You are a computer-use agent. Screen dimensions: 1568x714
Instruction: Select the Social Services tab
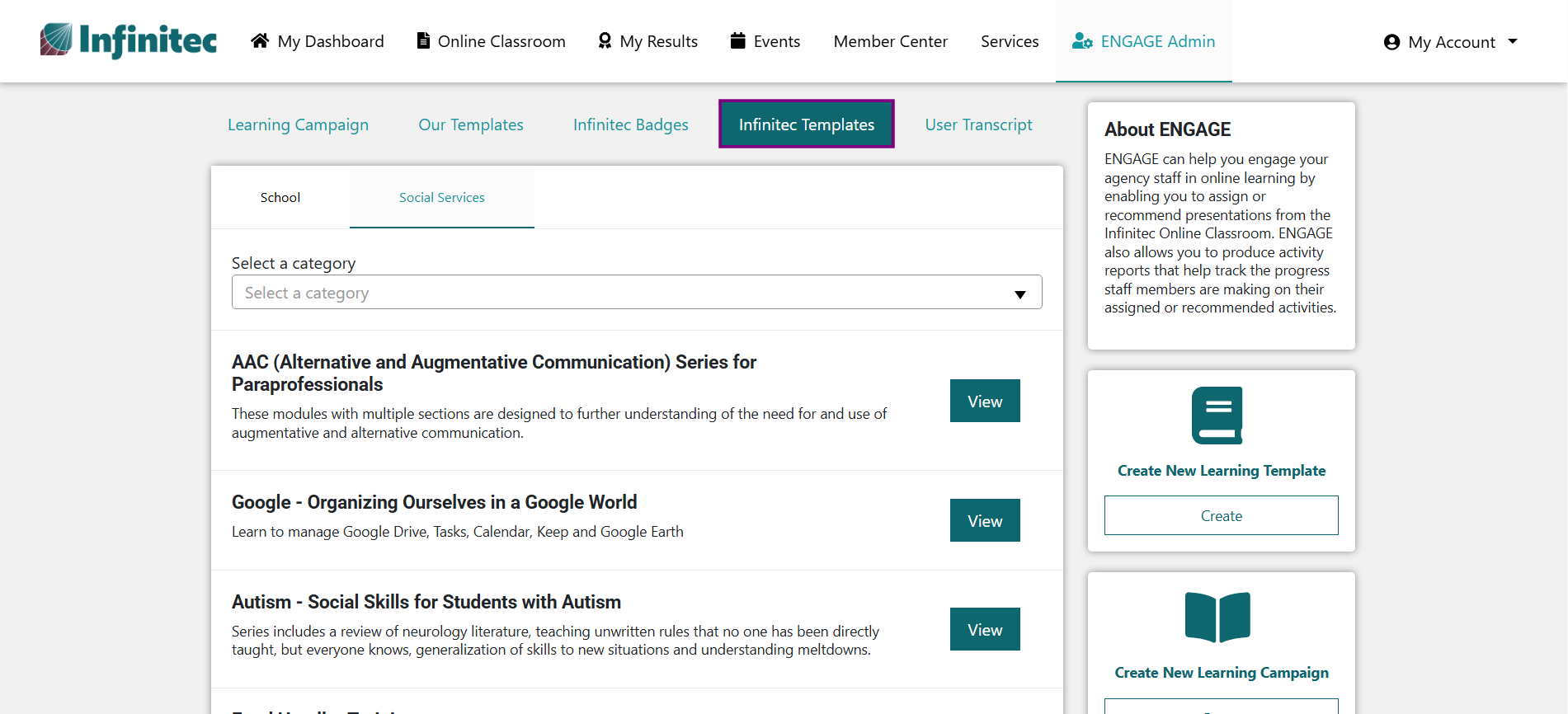click(442, 198)
